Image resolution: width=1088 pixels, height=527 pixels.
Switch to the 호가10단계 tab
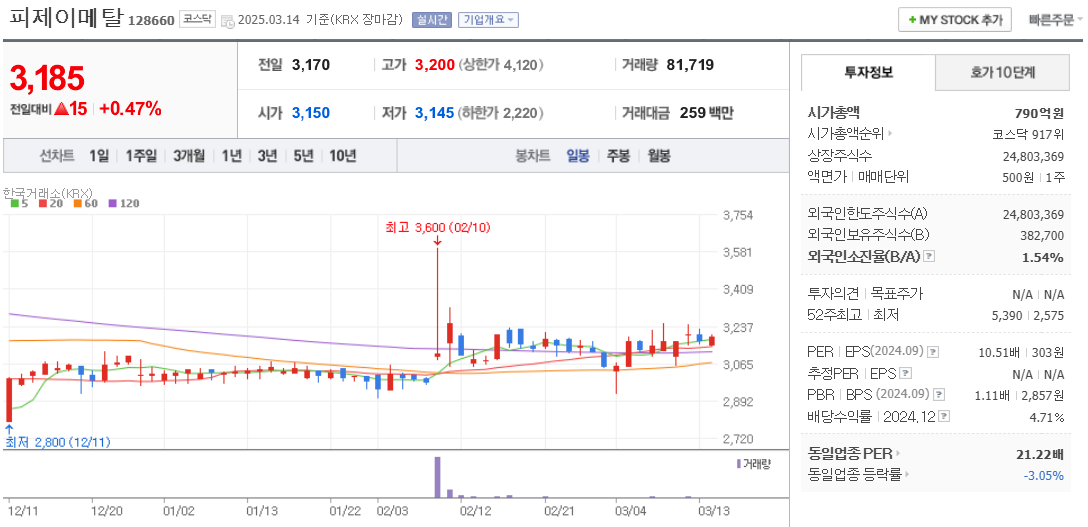(1003, 72)
